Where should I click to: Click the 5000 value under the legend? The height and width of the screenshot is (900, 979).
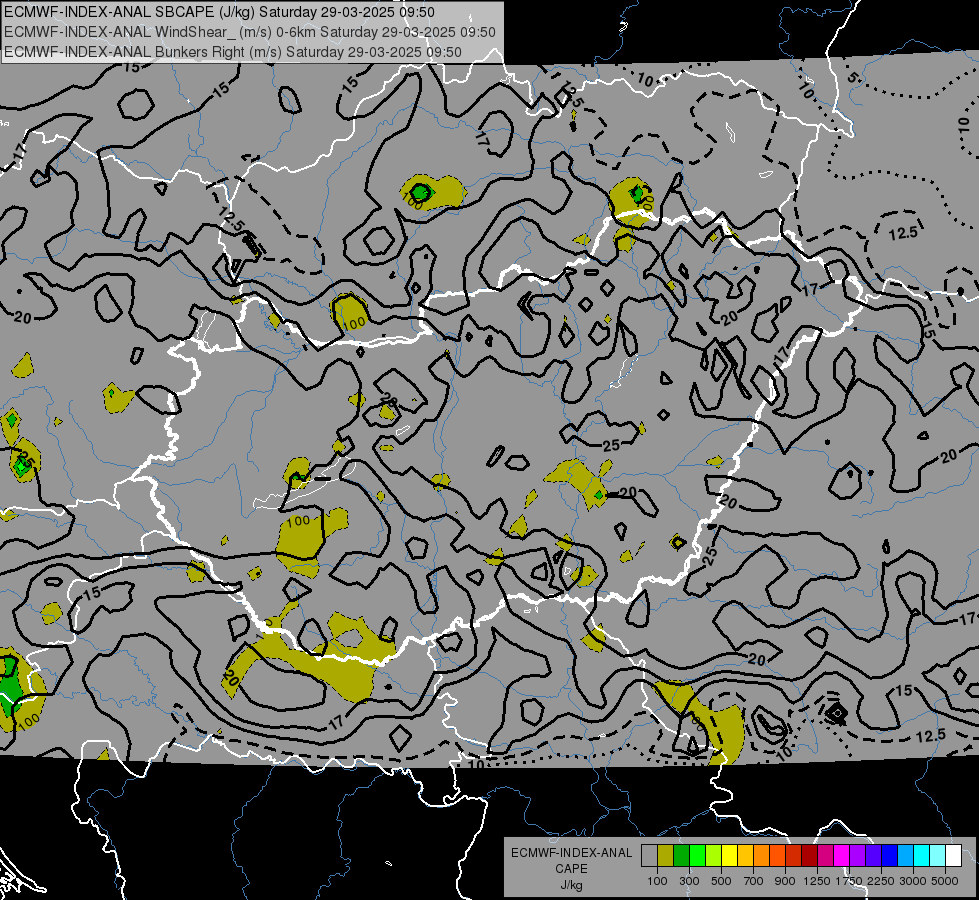944,881
